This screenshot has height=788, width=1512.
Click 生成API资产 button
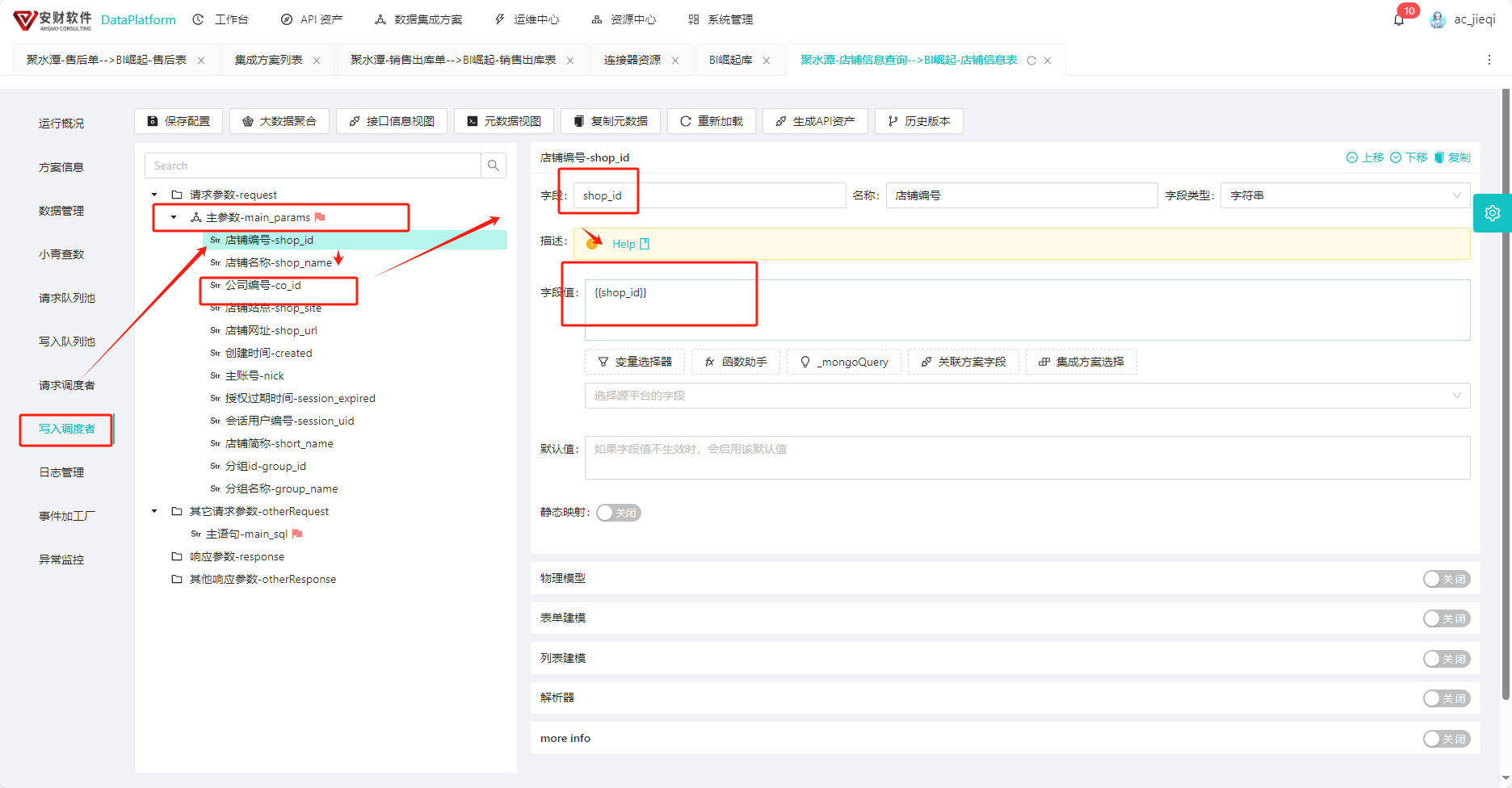tap(815, 121)
